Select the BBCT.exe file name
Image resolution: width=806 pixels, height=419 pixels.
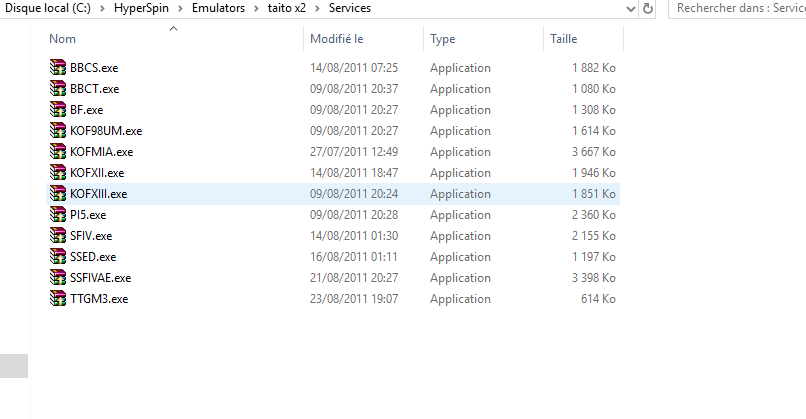[x=95, y=89]
